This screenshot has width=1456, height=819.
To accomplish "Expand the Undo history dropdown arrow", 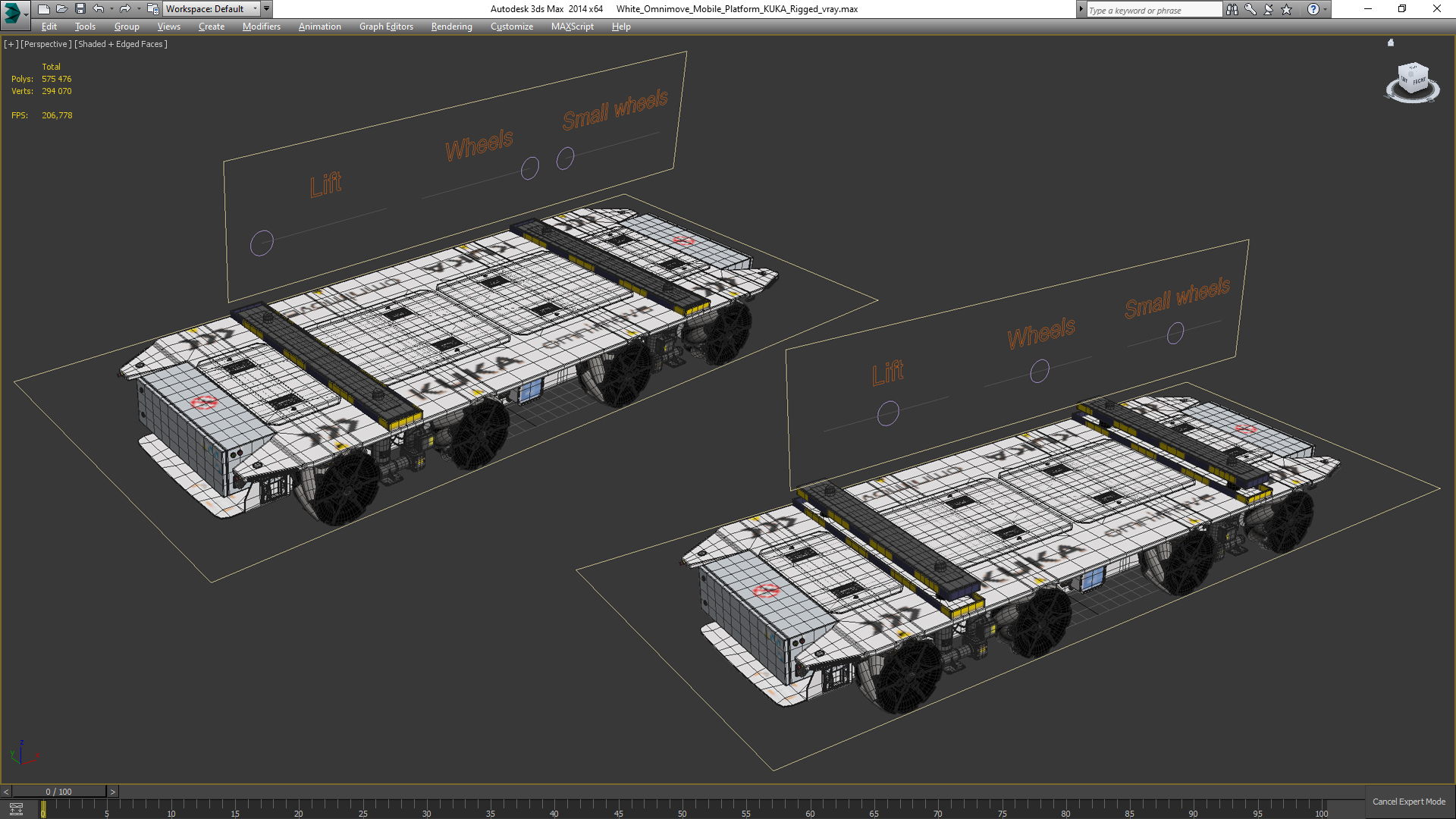I will pyautogui.click(x=111, y=9).
